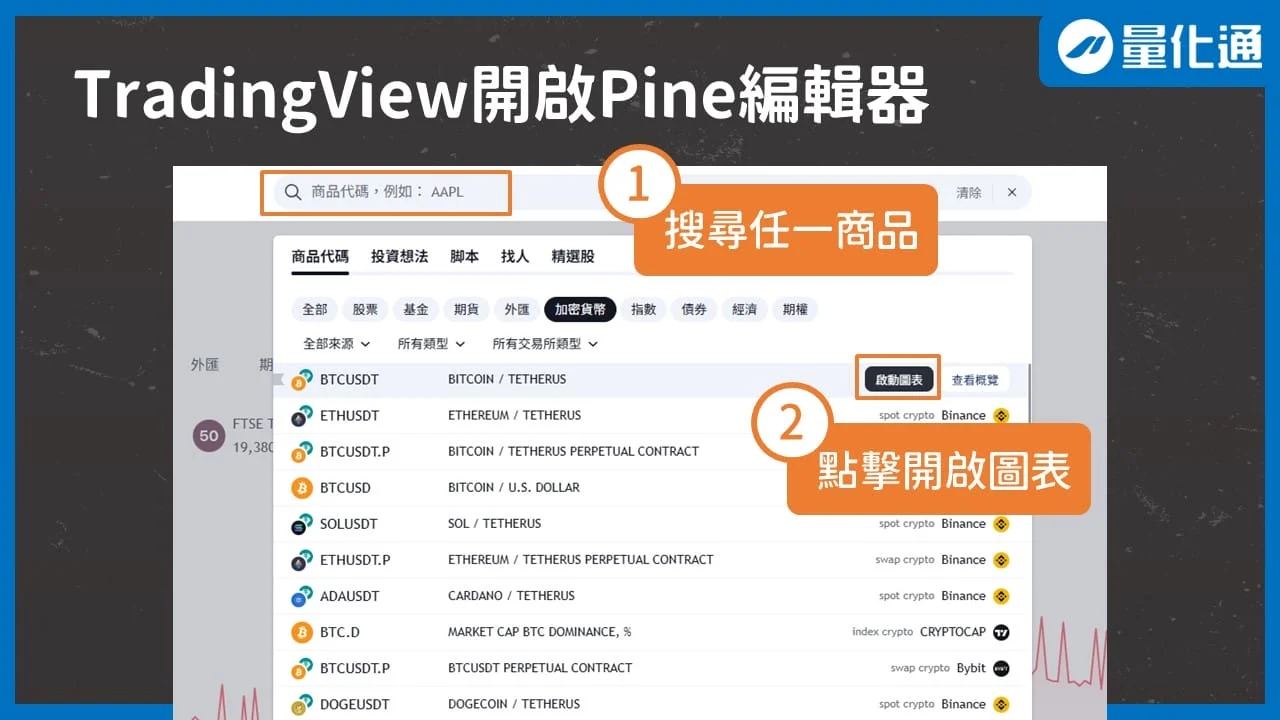This screenshot has width=1280, height=720.
Task: Open the 所有交易所類型 dropdown
Action: tap(545, 344)
